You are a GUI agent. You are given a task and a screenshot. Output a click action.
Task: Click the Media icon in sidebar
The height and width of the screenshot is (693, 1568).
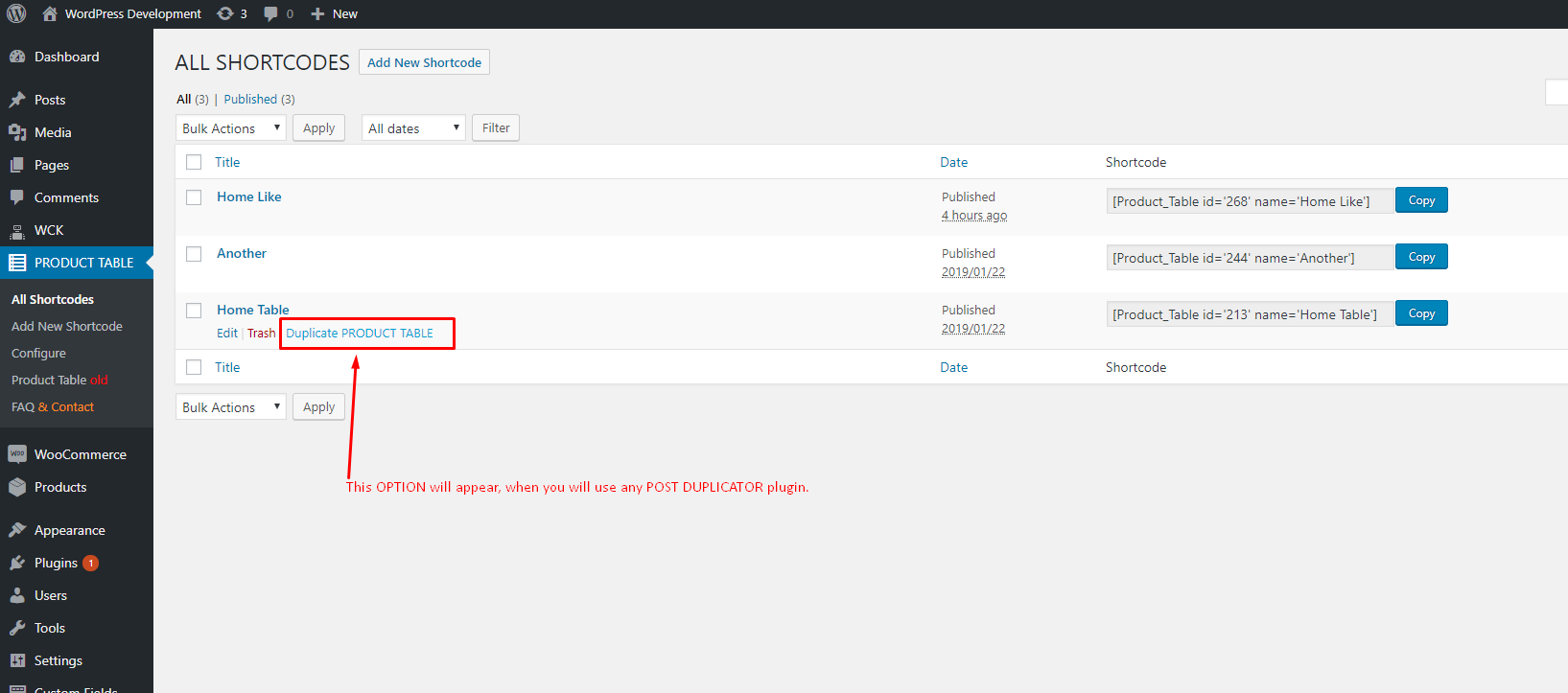click(x=17, y=132)
